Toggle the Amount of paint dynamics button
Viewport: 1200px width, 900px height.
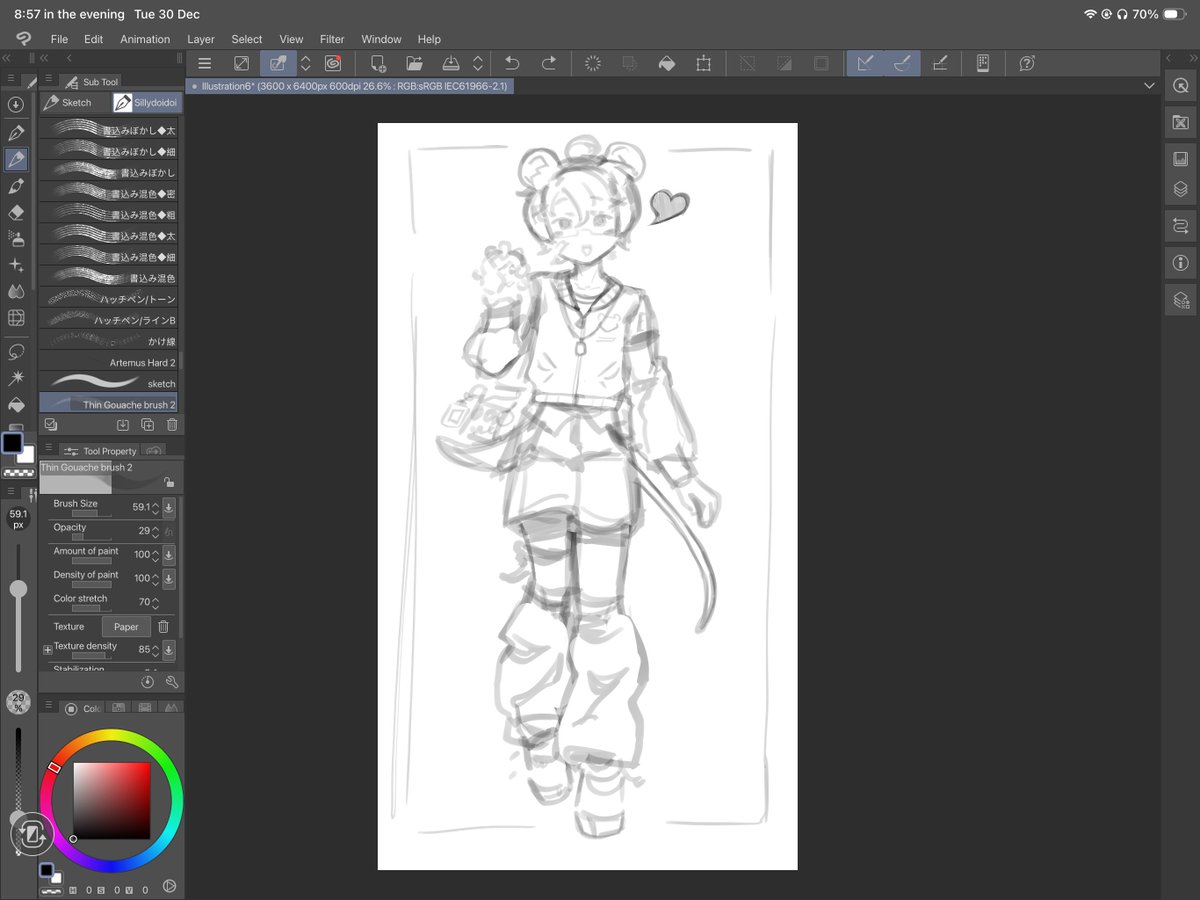tap(169, 555)
